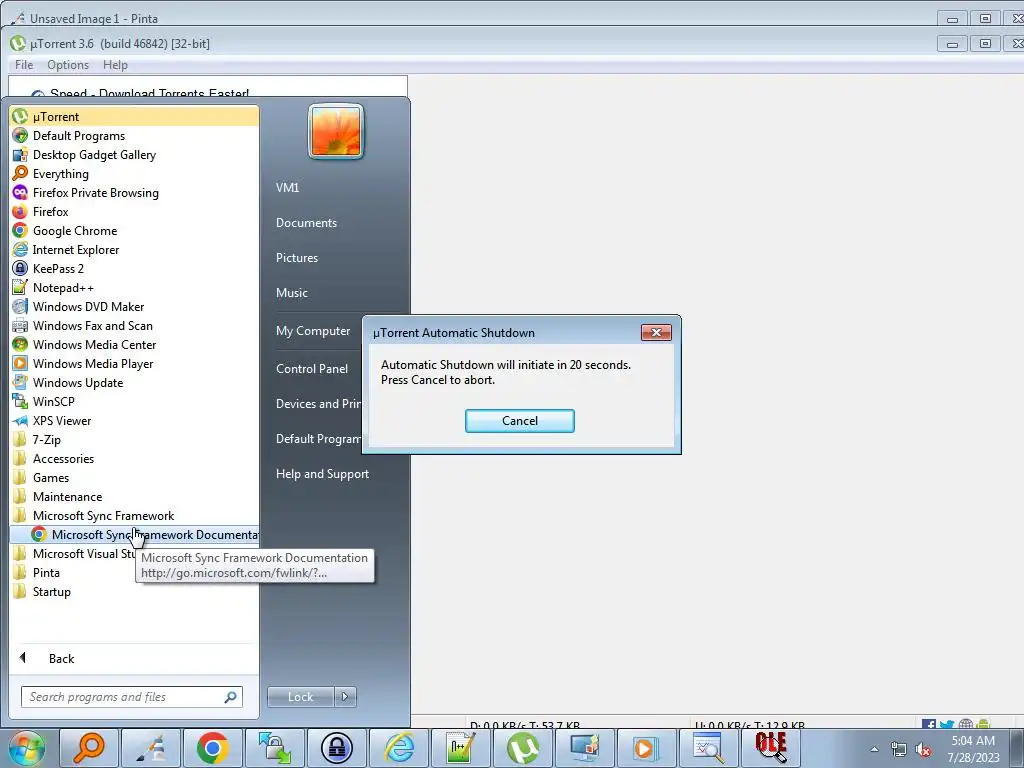Cancel the µTorrent automatic shutdown
This screenshot has height=768, width=1024.
[520, 421]
